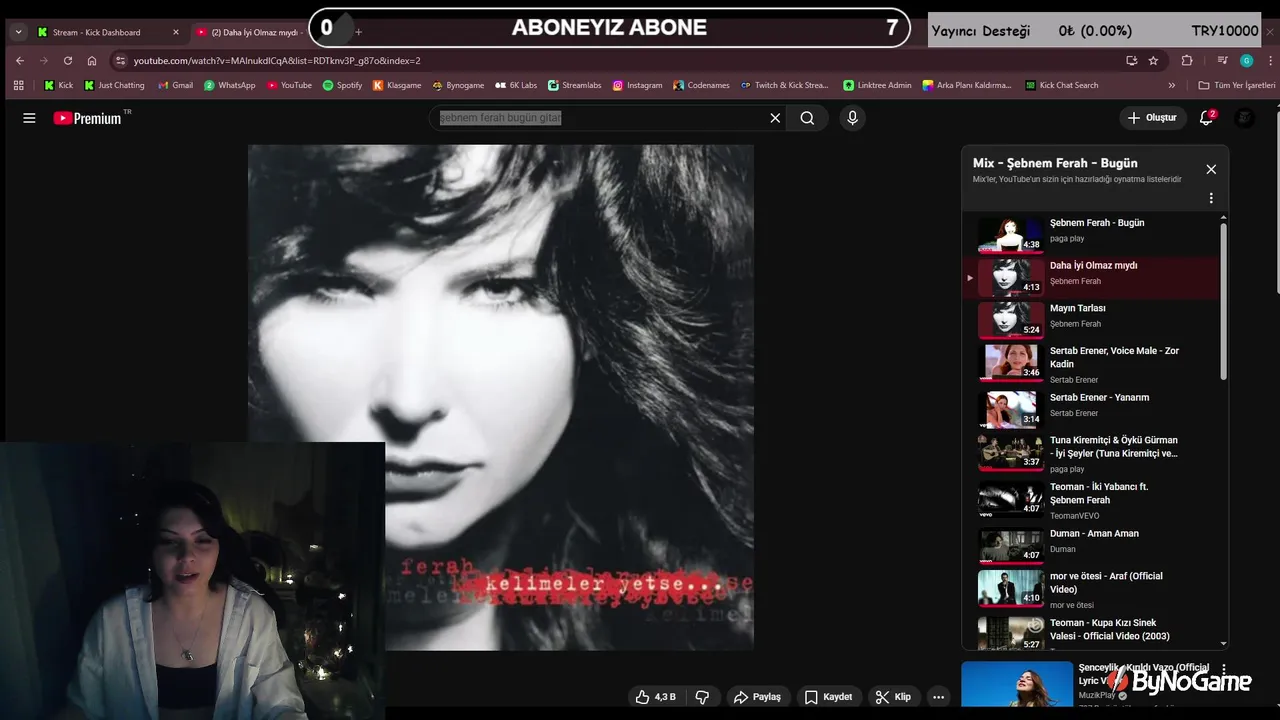The width and height of the screenshot is (1280, 720).
Task: Open more actions ellipsis below video
Action: (938, 697)
